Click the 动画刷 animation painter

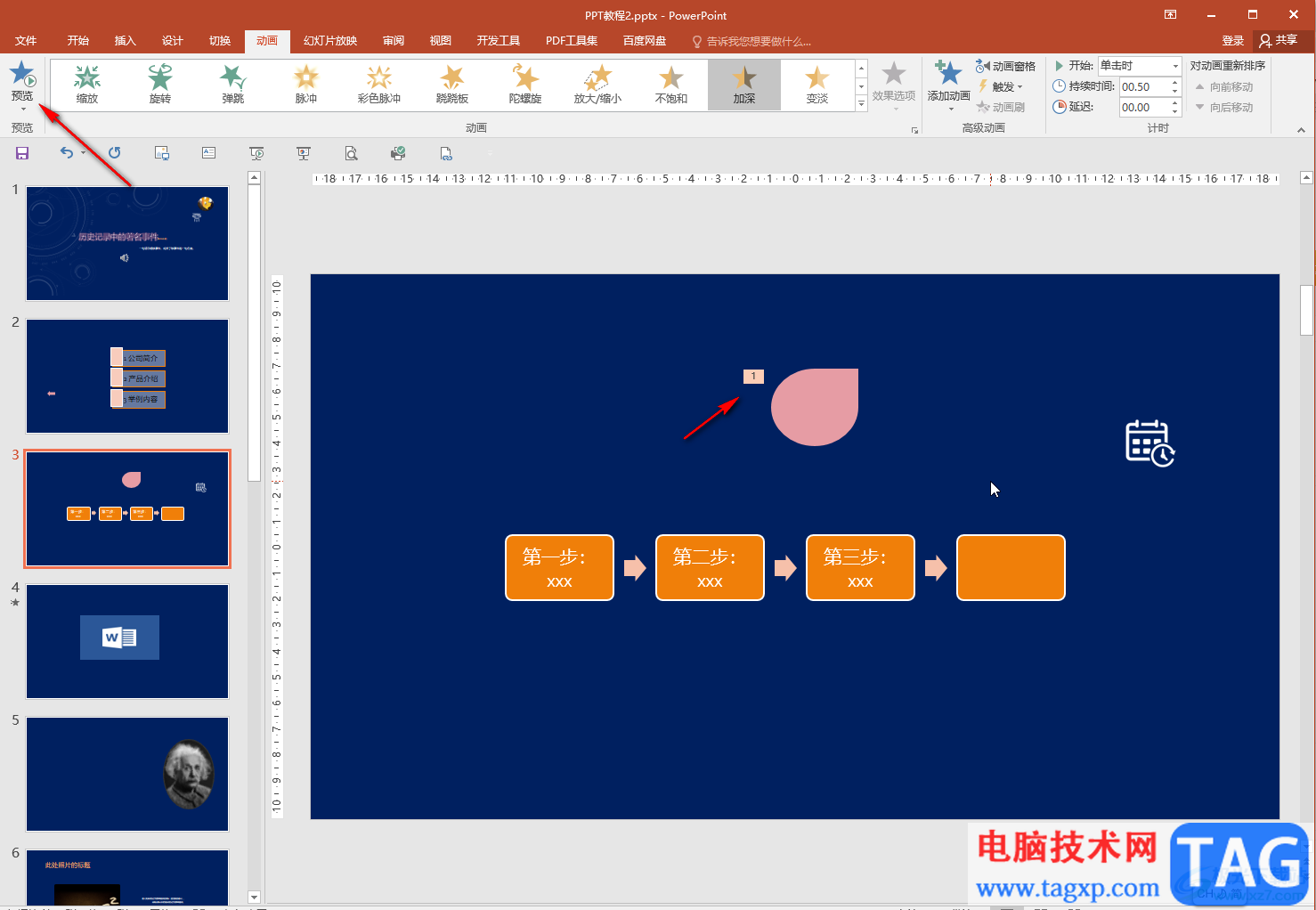(1002, 107)
